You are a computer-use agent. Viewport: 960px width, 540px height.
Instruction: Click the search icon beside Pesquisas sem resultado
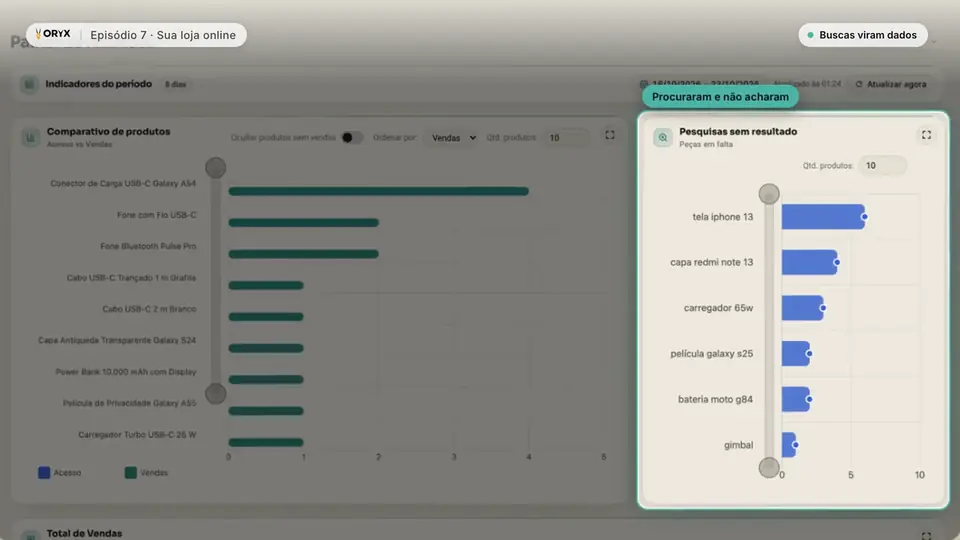click(x=662, y=137)
